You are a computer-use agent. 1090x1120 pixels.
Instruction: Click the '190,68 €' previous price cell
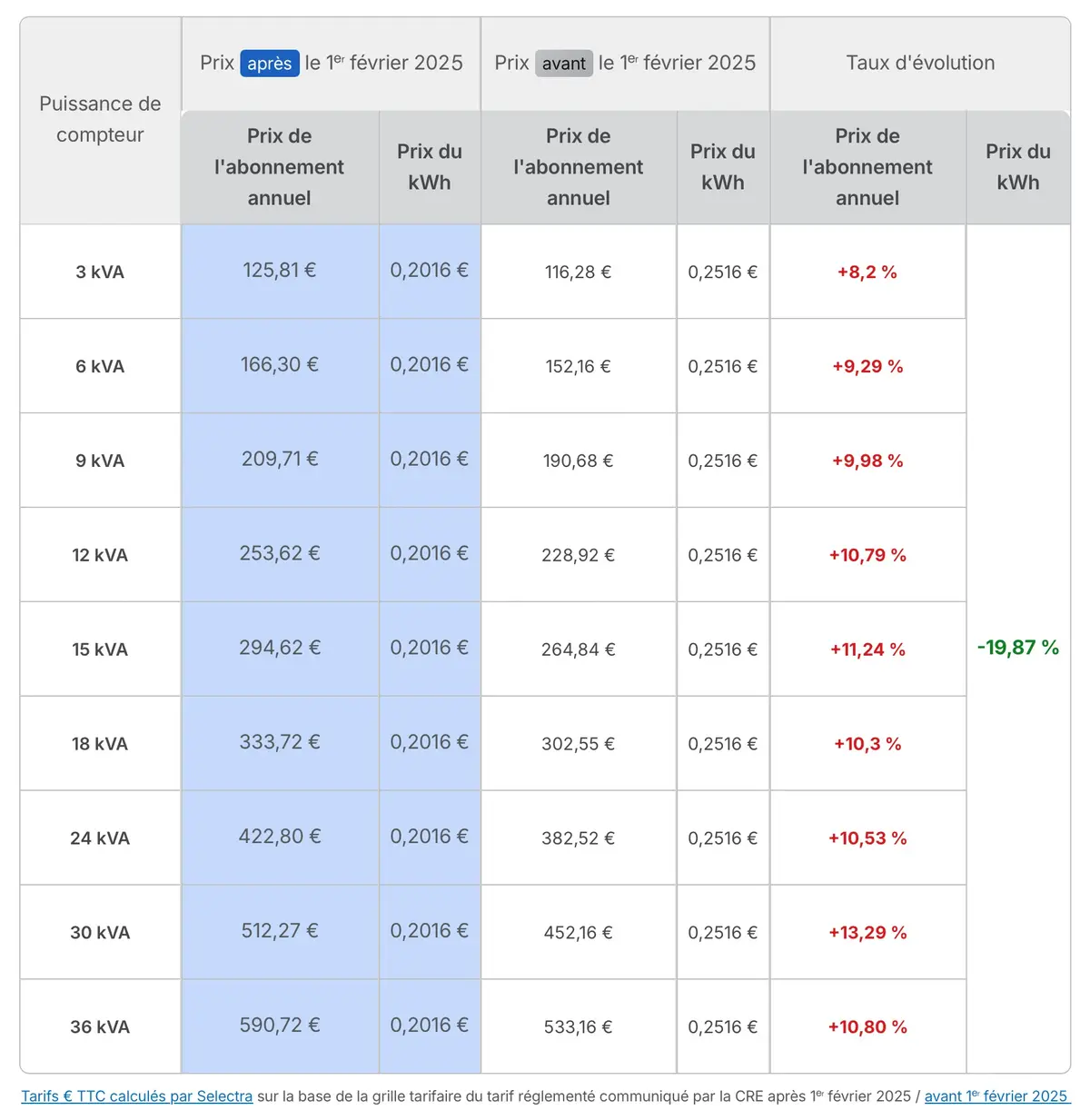tap(579, 461)
